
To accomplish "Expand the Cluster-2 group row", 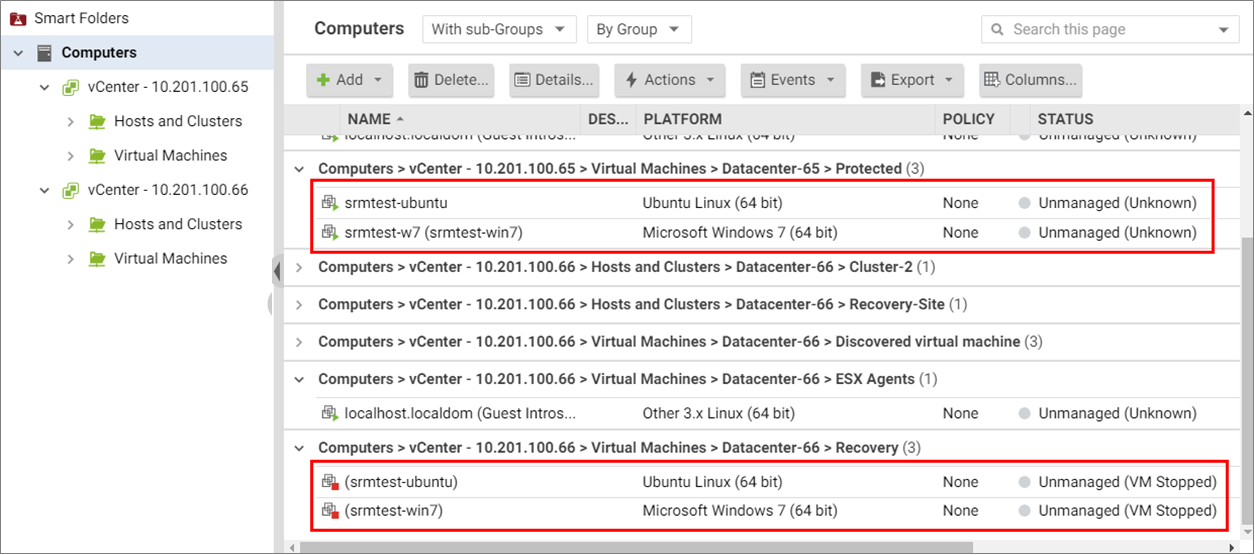I will 300,268.
